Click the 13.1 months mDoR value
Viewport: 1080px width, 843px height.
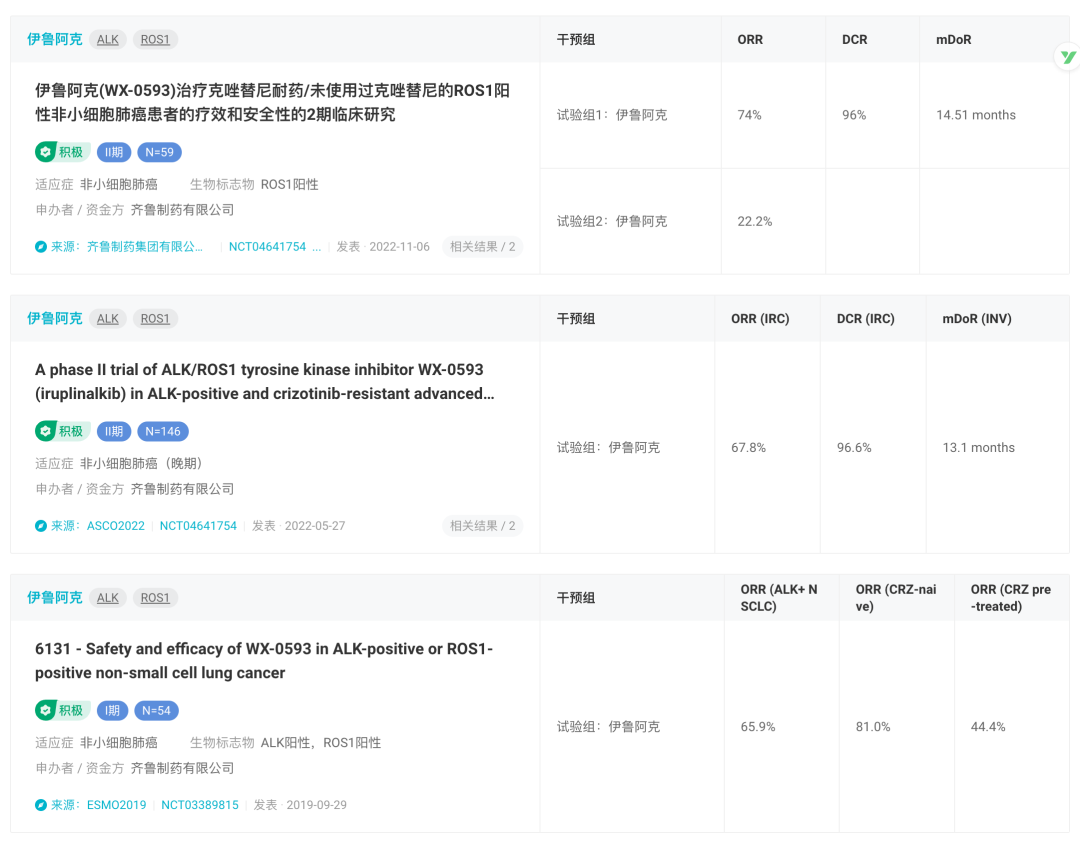[979, 448]
